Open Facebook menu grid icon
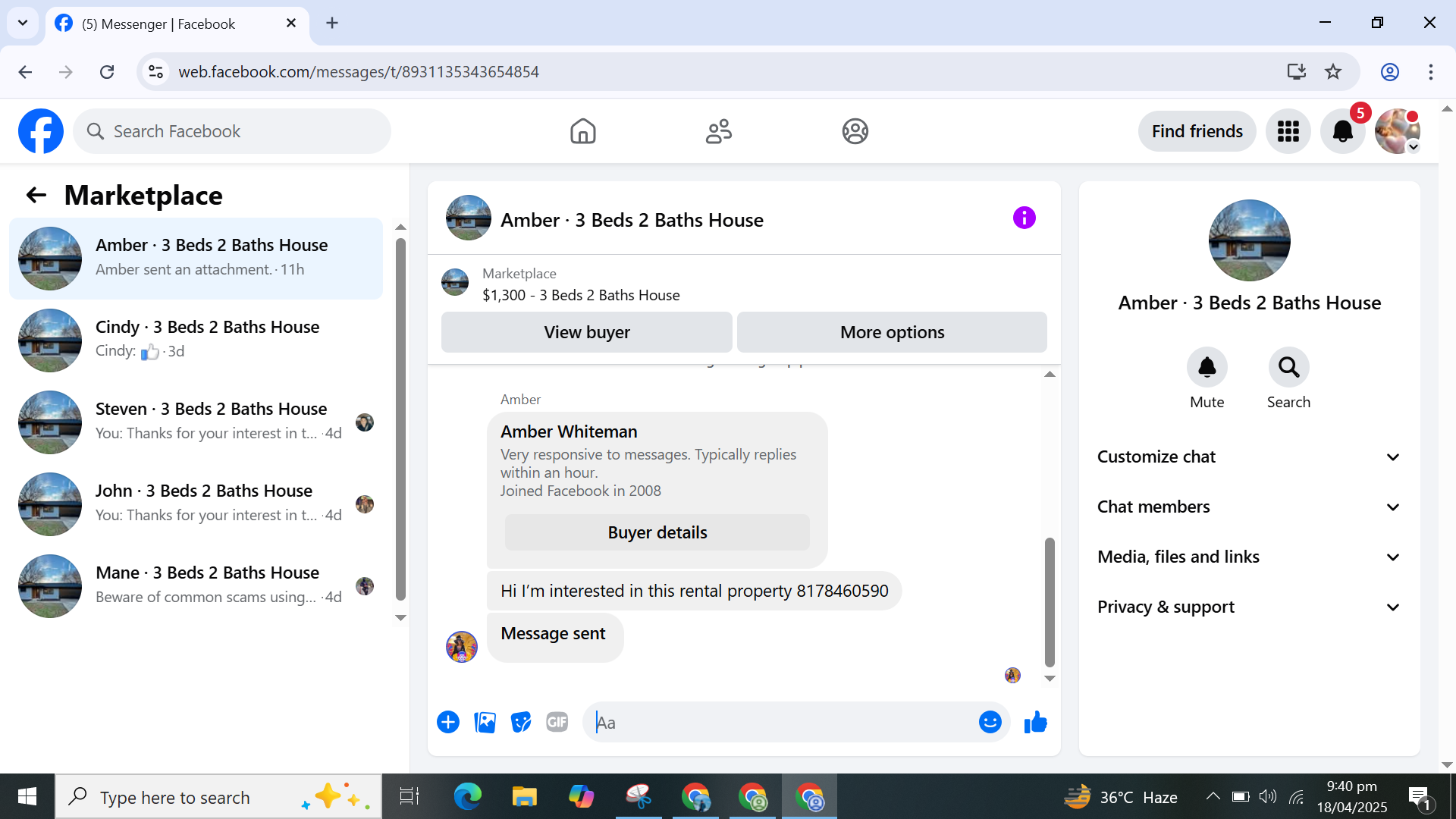Image resolution: width=1456 pixels, height=819 pixels. 1288,131
